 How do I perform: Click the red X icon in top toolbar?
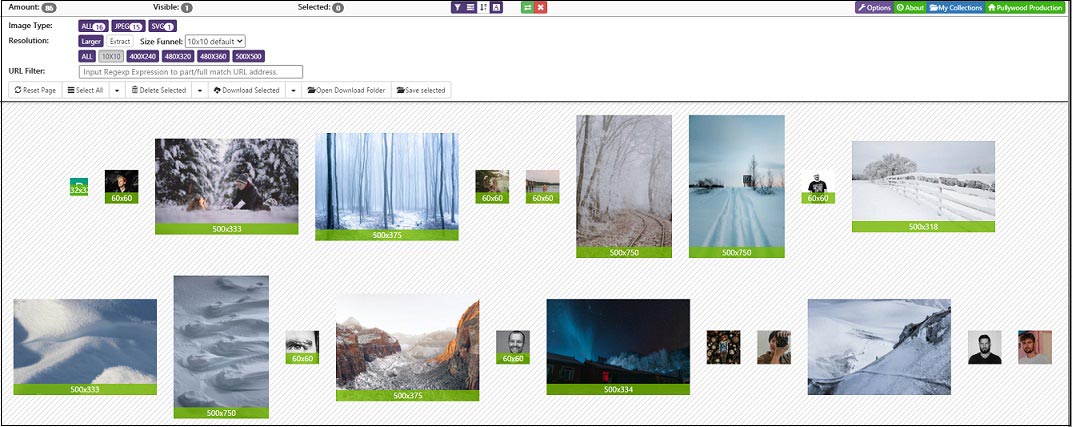[x=541, y=8]
